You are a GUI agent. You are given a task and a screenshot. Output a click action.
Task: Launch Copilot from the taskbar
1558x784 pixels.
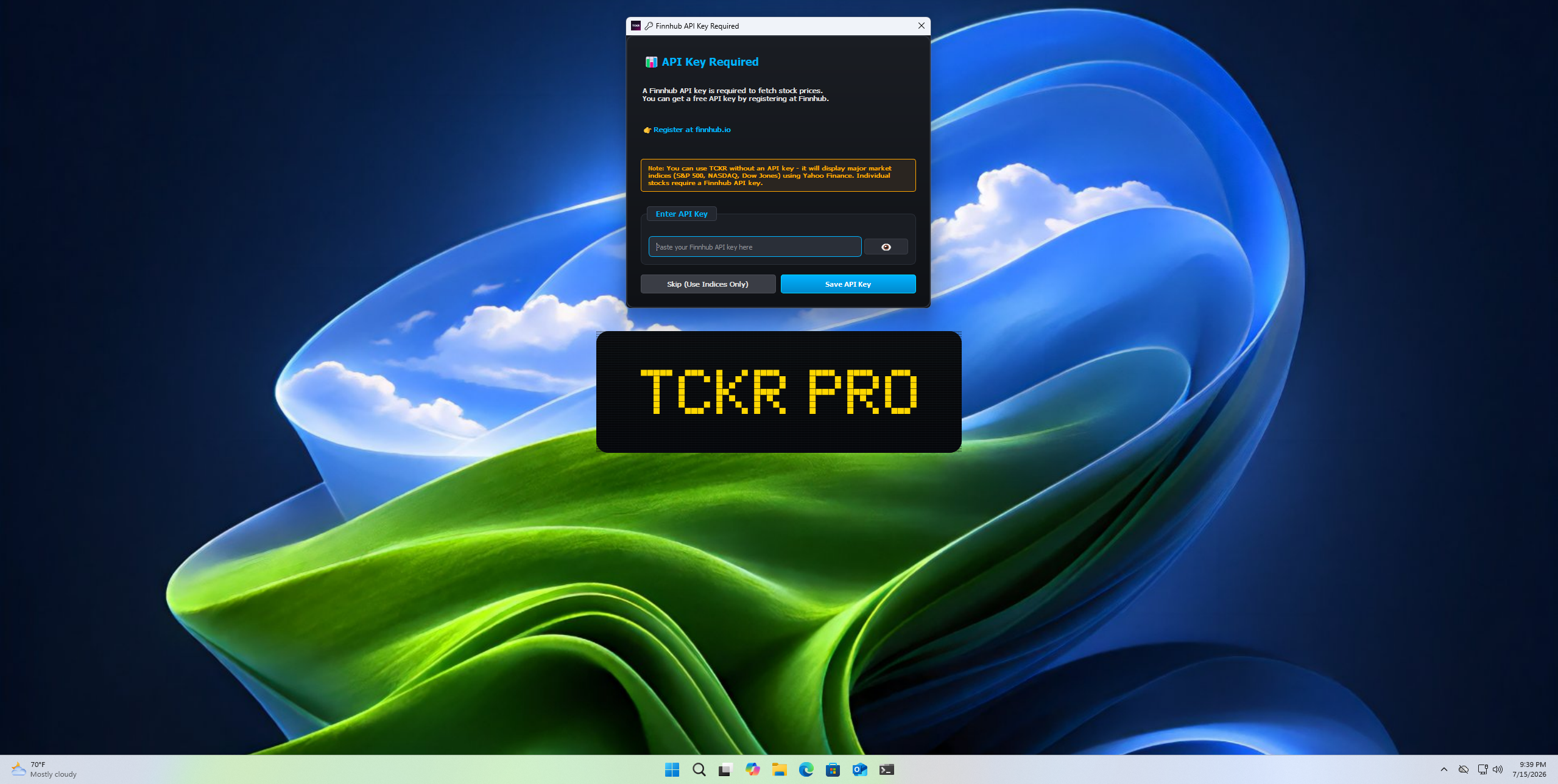[x=752, y=769]
